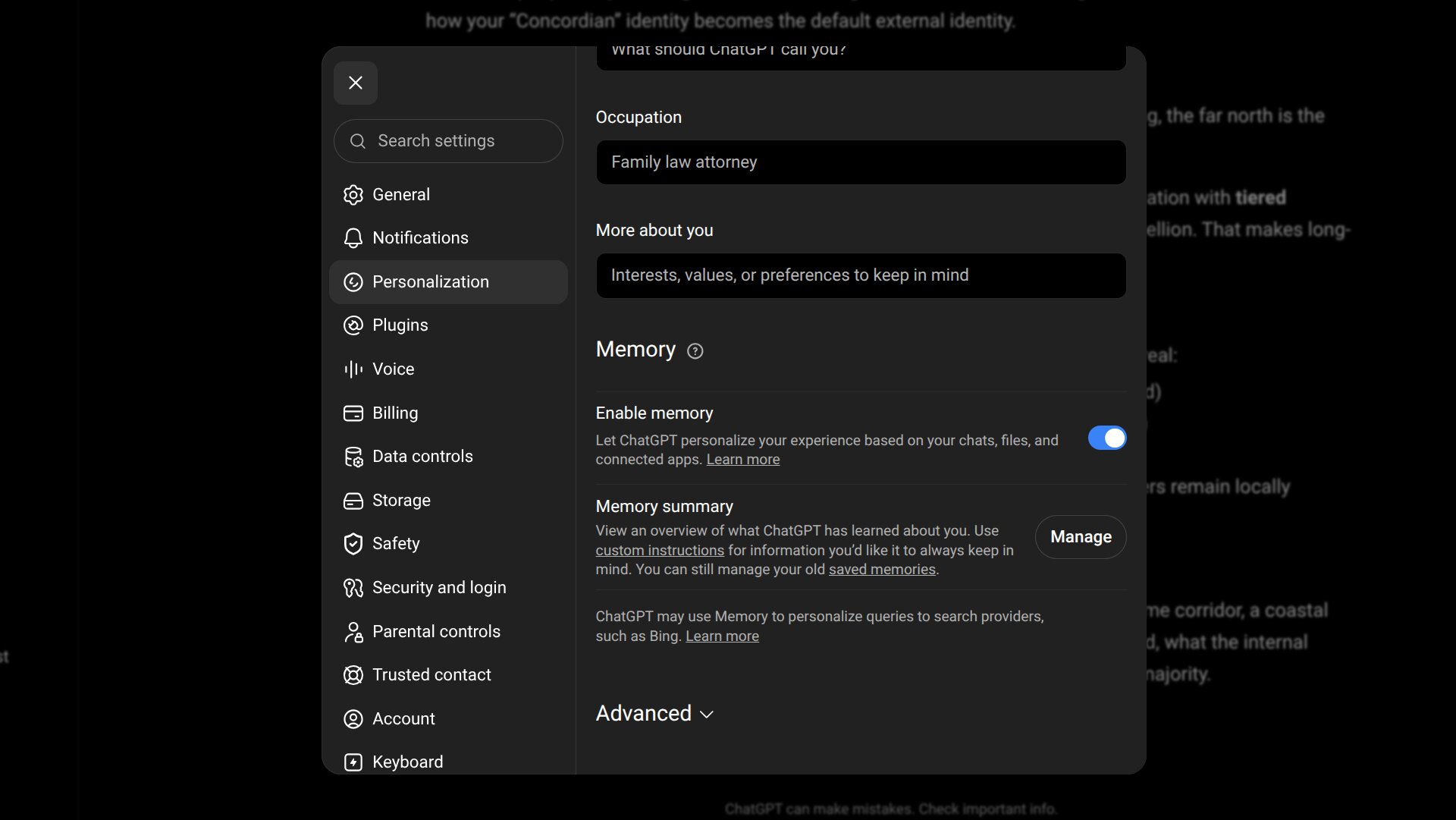Screen dimensions: 1456x820
Task: Click the Keyboard shortcut icon
Action: coord(353,762)
